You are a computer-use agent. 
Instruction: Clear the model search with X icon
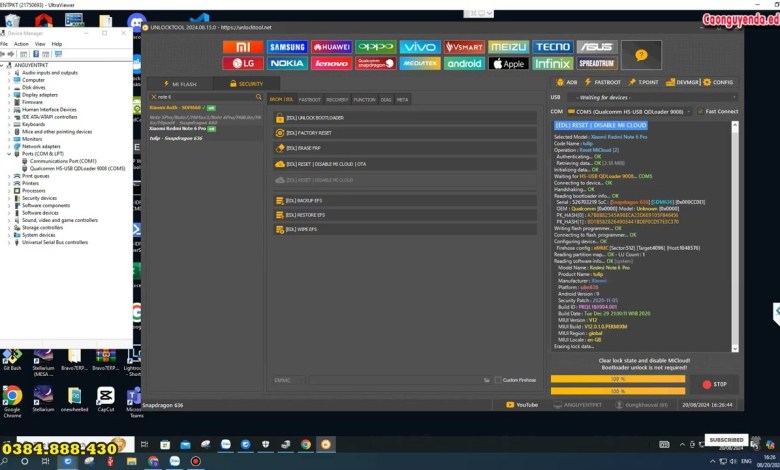[153, 97]
